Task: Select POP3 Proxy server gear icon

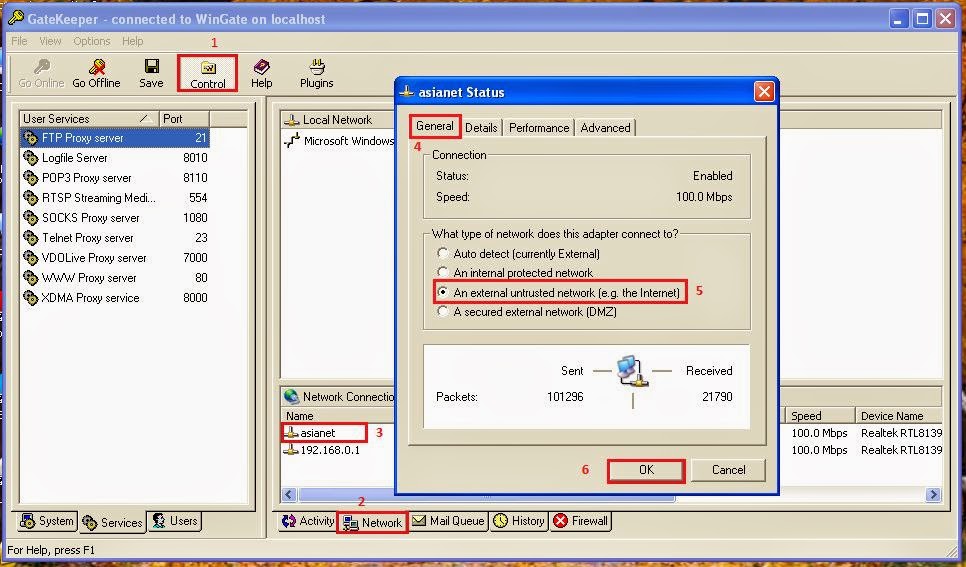Action: (31, 178)
